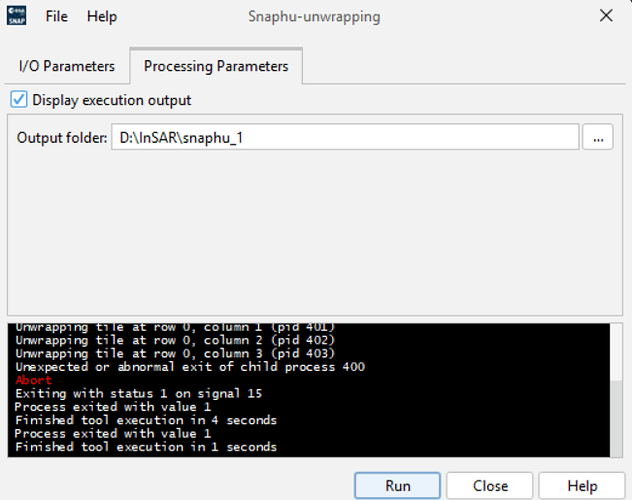Click 'Unwrapping tile at row 0, column 3' line
Image resolution: width=632 pixels, height=500 pixels.
click(175, 353)
